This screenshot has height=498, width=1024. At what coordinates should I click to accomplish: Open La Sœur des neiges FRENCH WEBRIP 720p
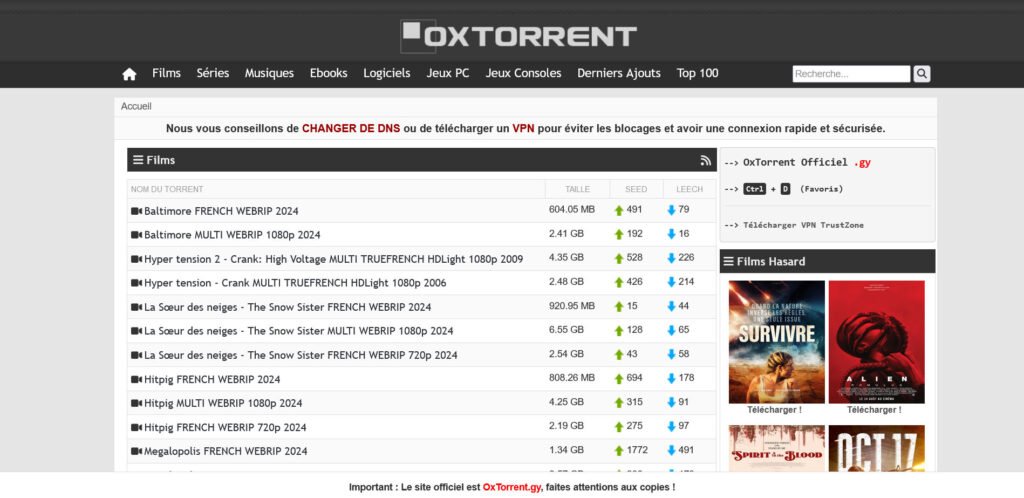pos(301,355)
